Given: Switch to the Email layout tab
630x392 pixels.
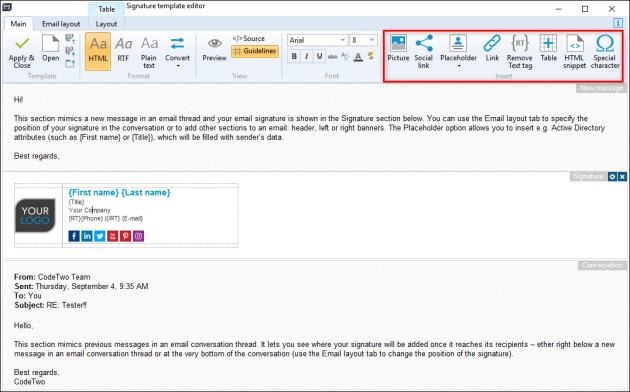Looking at the screenshot, I should tap(61, 24).
